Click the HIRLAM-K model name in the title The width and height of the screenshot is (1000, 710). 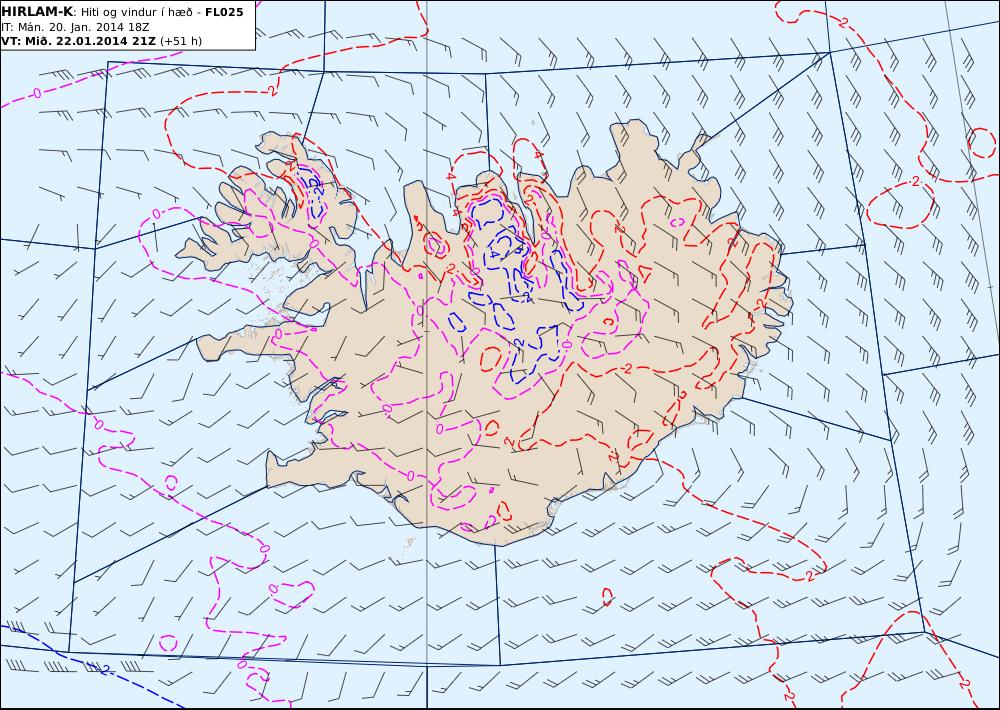tap(37, 11)
